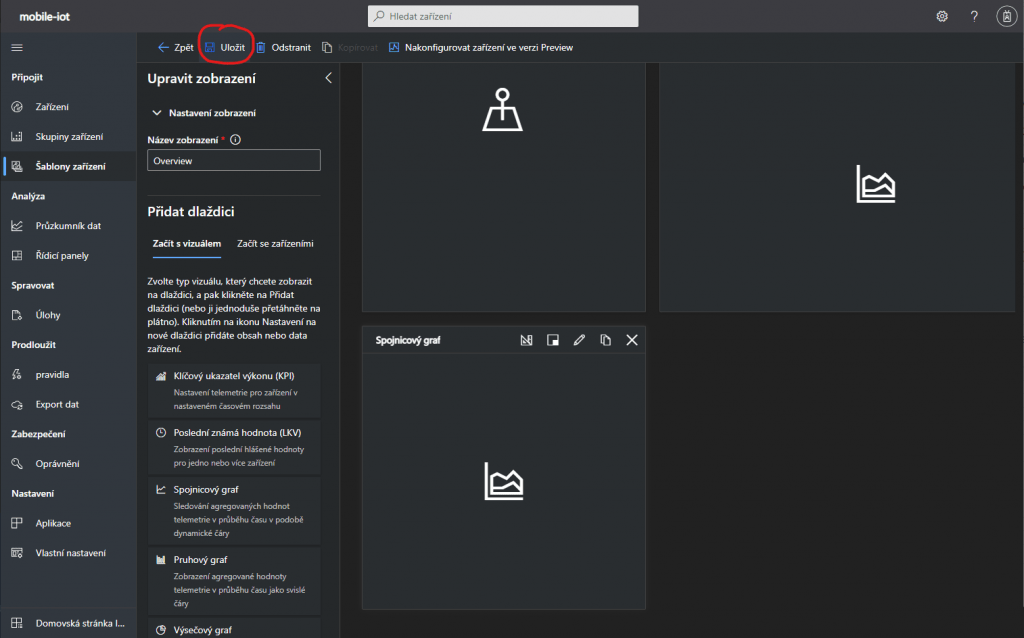The image size is (1024, 638).
Task: Click the Název zobrazení input field
Action: click(x=233, y=160)
